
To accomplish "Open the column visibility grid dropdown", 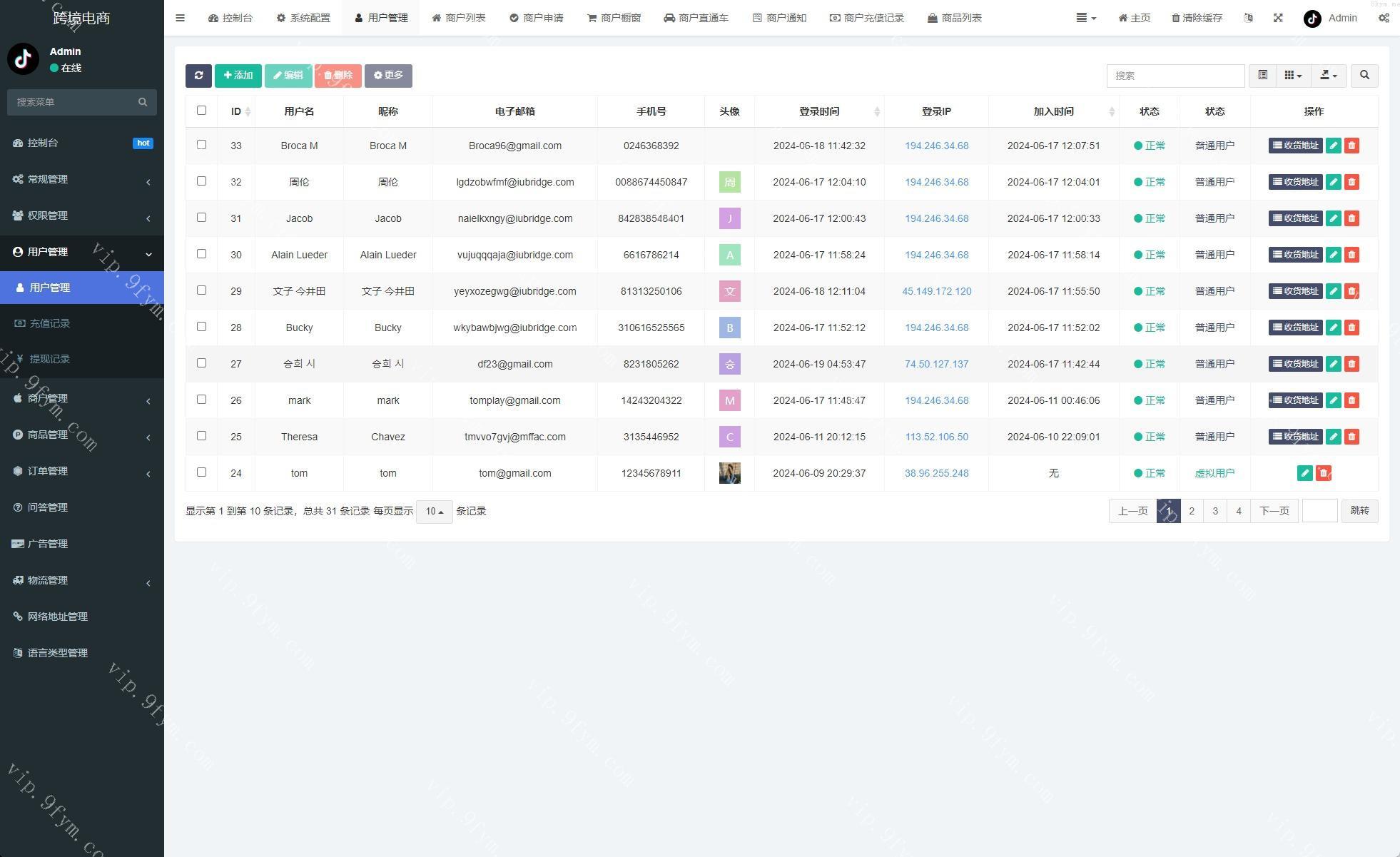I will 1293,76.
